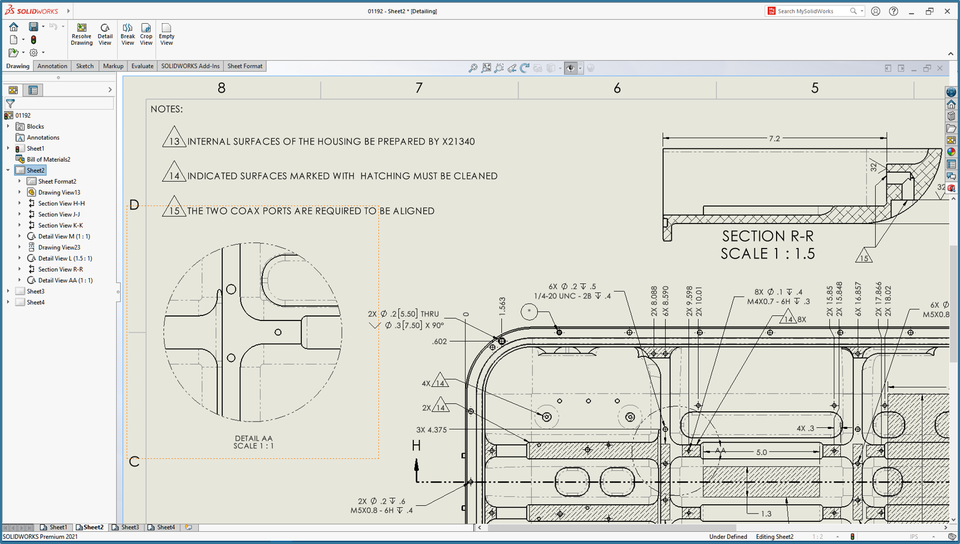Click the Editing Sheet2 status text
The image size is (960, 544).
774,537
